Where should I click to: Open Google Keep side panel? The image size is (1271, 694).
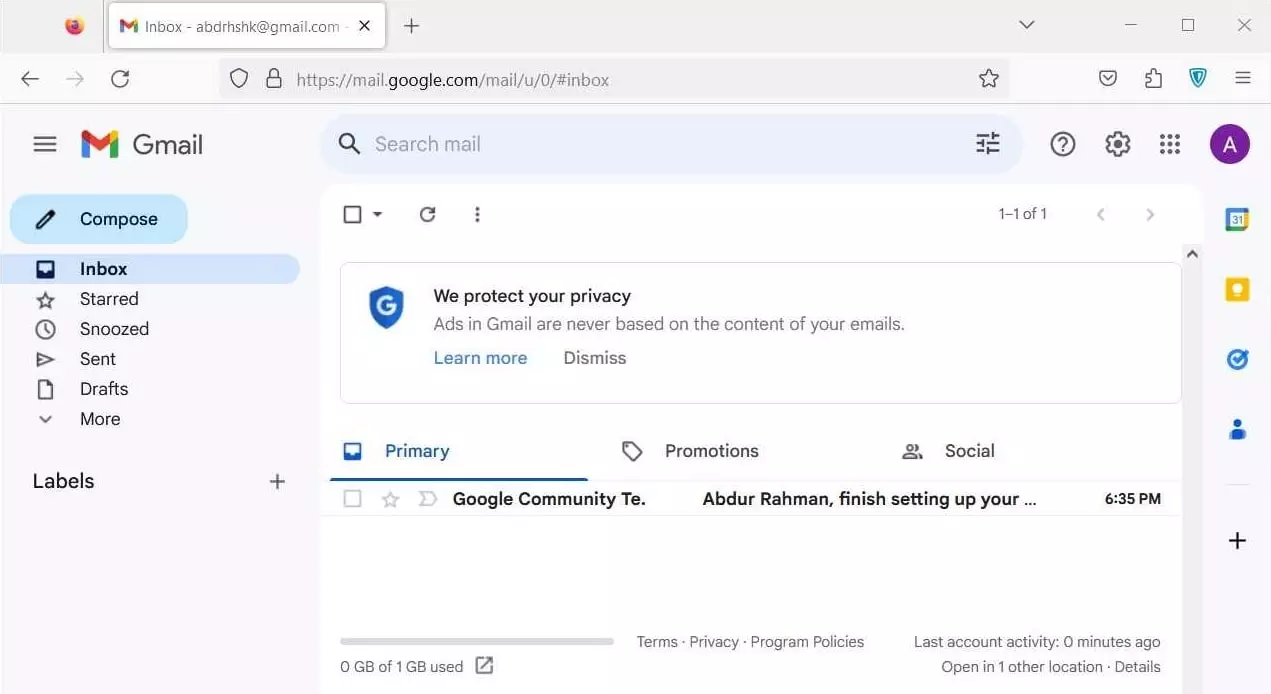pos(1237,289)
